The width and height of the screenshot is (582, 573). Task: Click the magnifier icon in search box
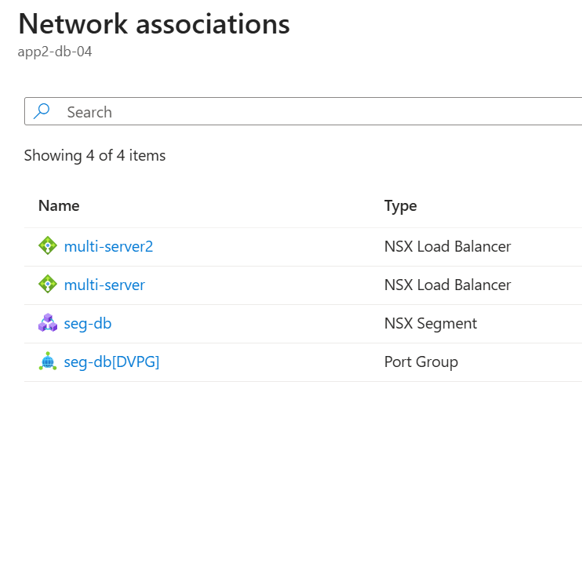42,111
